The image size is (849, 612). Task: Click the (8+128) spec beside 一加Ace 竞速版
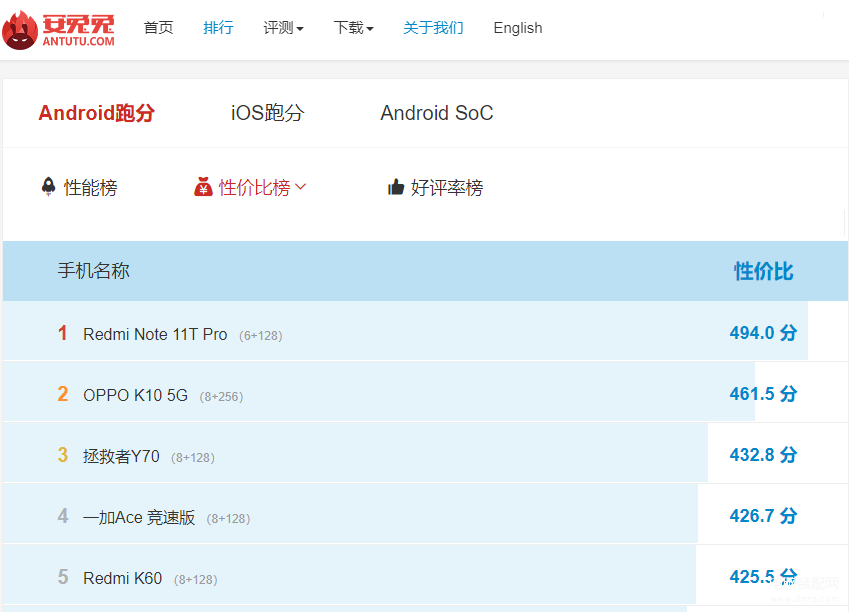228,519
